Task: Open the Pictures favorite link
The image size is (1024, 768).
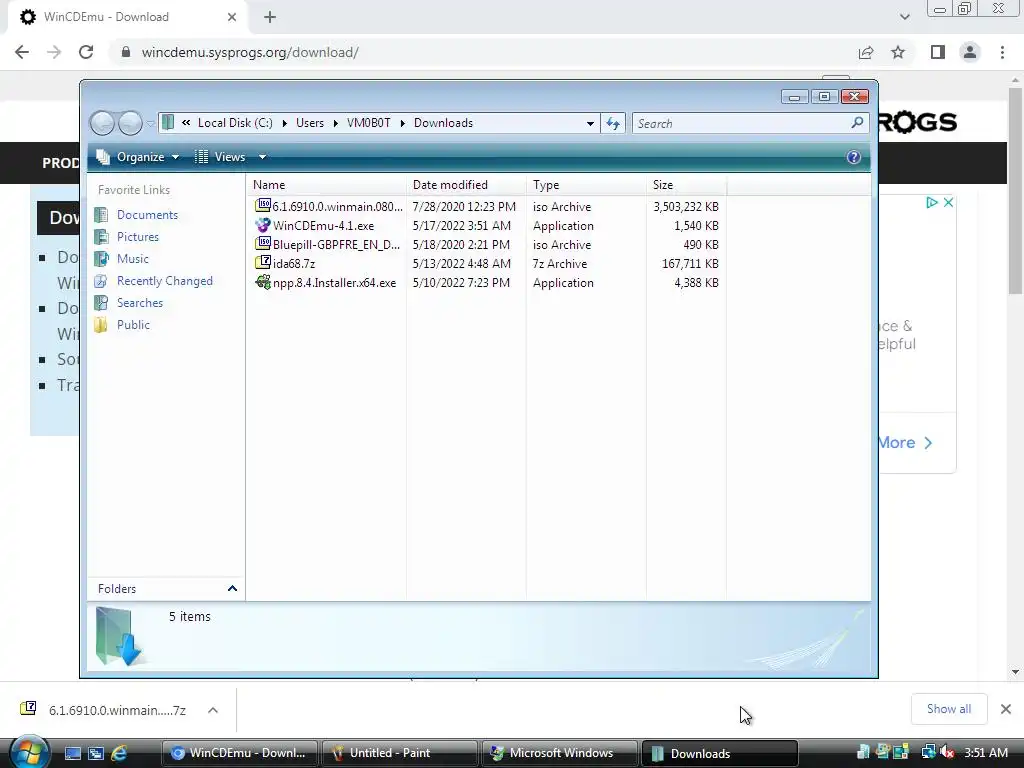Action: click(137, 236)
